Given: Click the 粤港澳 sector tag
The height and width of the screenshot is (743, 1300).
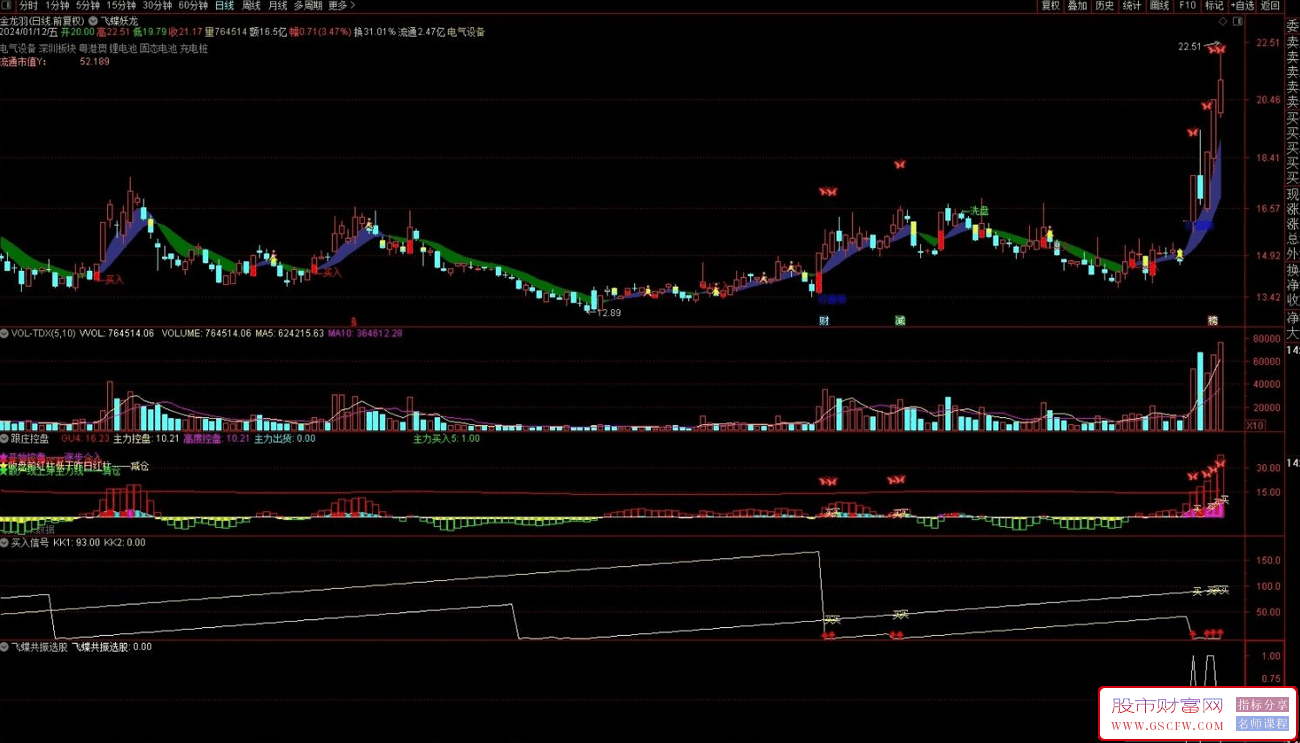Looking at the screenshot, I should pyautogui.click(x=93, y=47).
